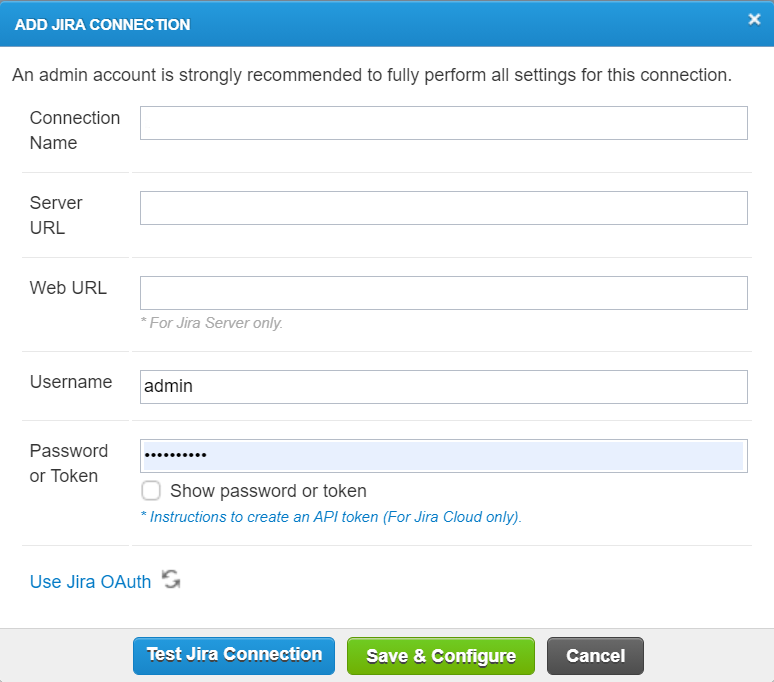
Task: Click Save & Configure
Action: coord(441,656)
